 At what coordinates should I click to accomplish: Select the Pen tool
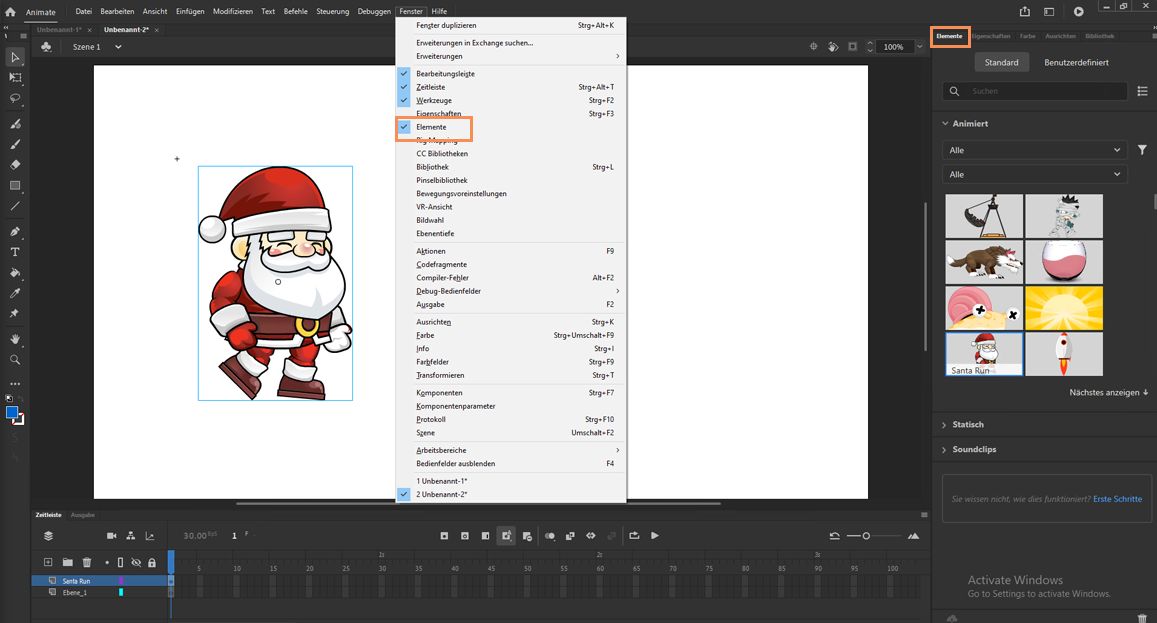(x=15, y=231)
